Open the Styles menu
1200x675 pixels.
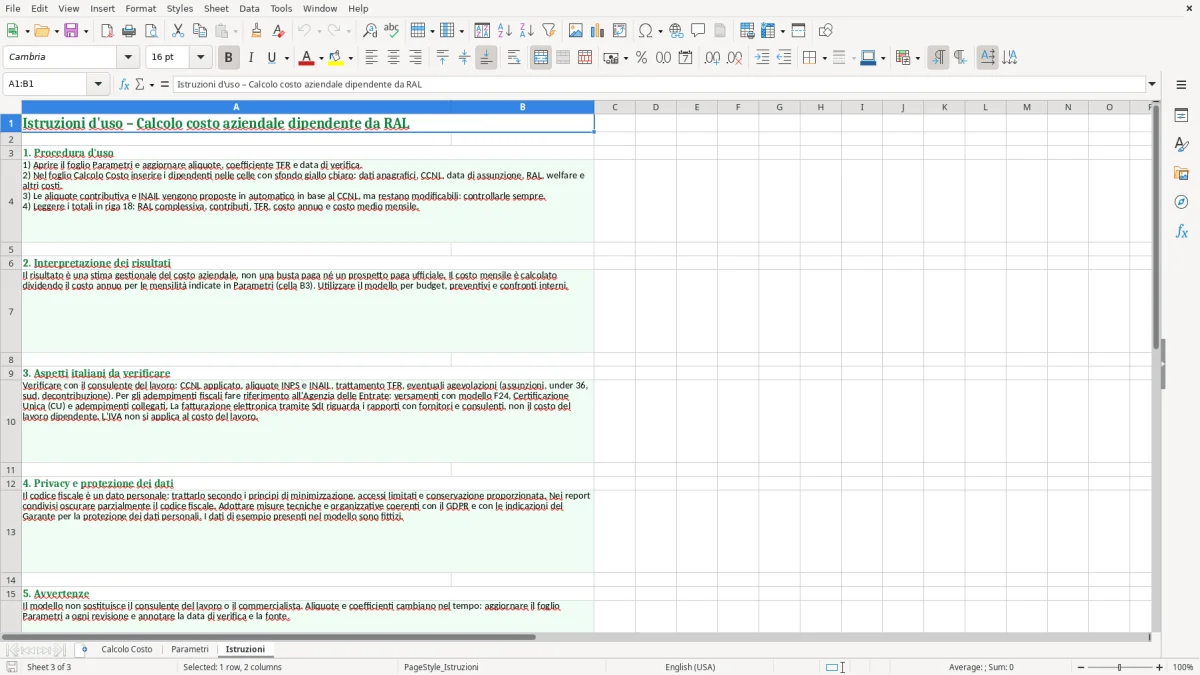[180, 8]
